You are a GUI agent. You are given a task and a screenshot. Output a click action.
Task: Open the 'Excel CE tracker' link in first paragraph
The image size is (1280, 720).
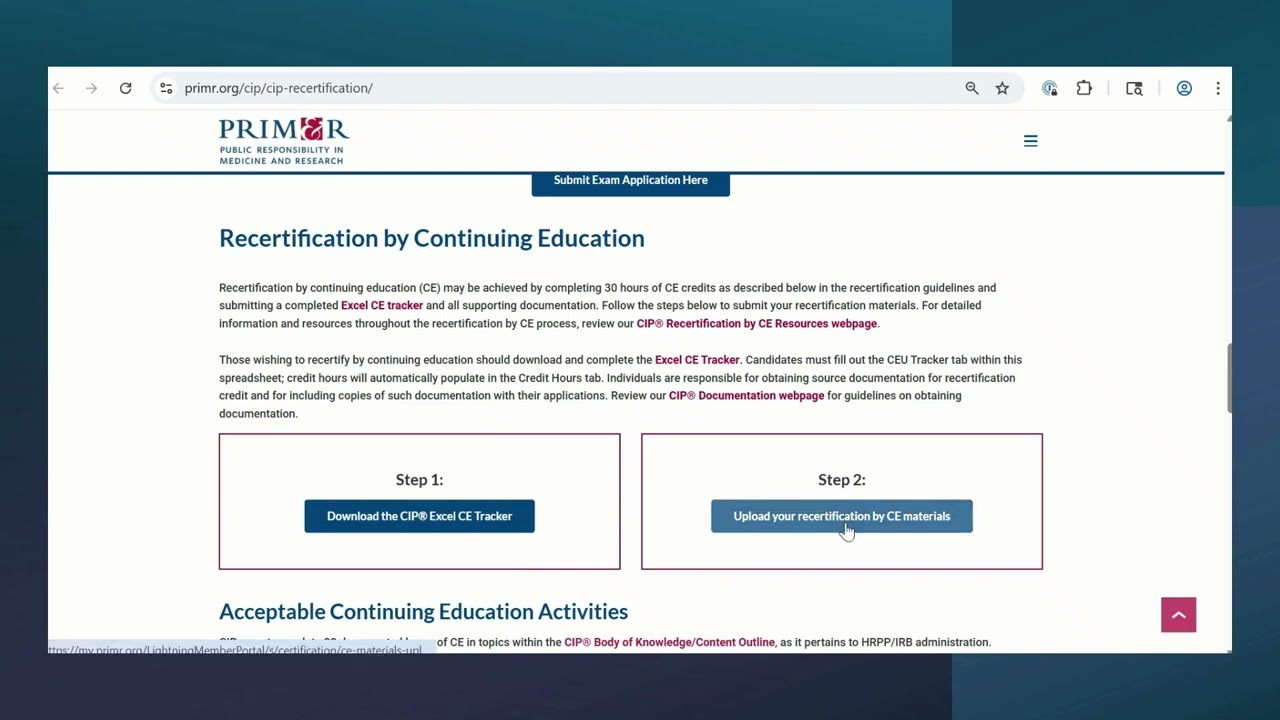[382, 306]
